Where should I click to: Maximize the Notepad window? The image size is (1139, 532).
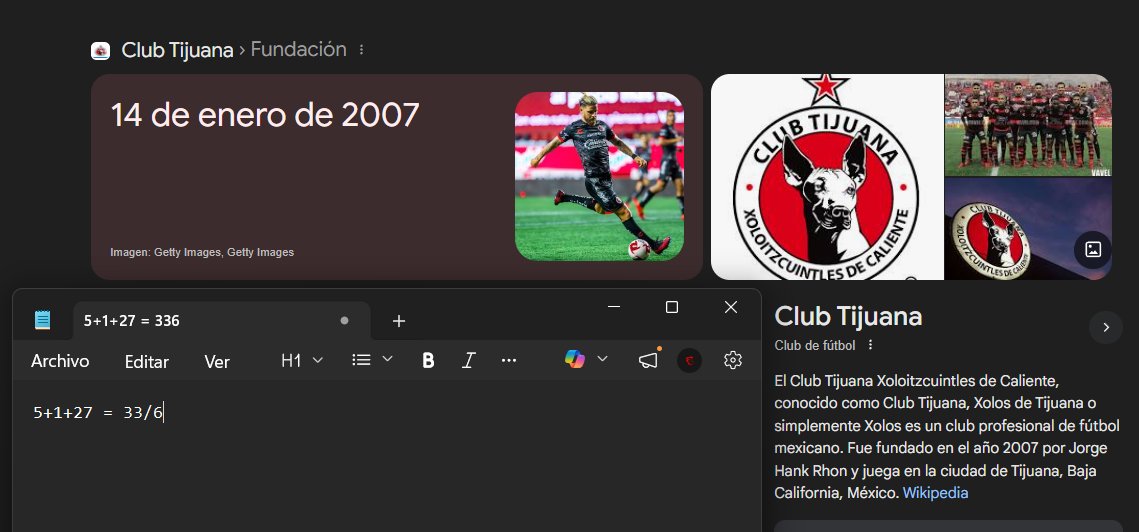click(672, 307)
